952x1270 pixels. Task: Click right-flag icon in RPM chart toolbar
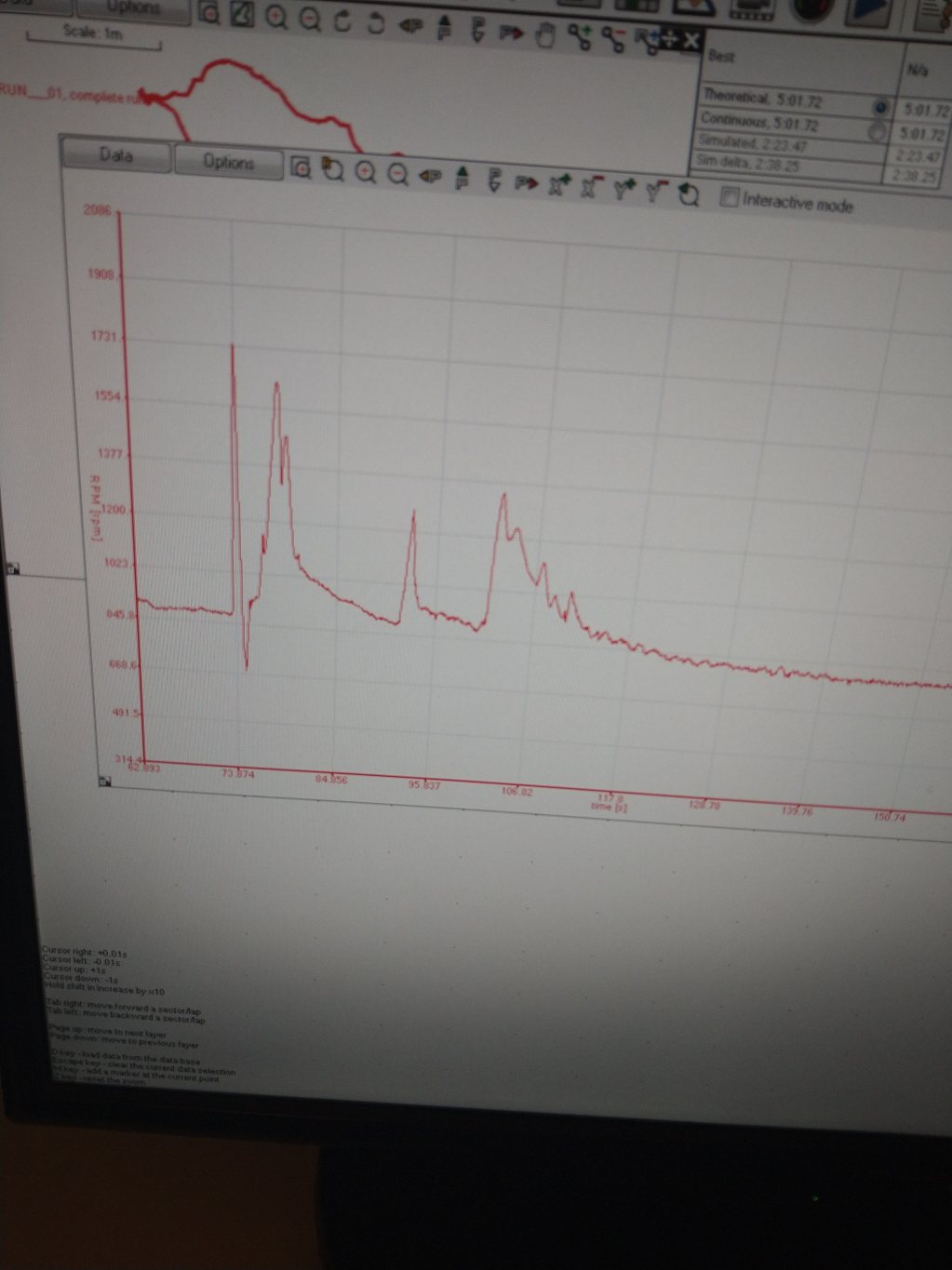(x=527, y=183)
